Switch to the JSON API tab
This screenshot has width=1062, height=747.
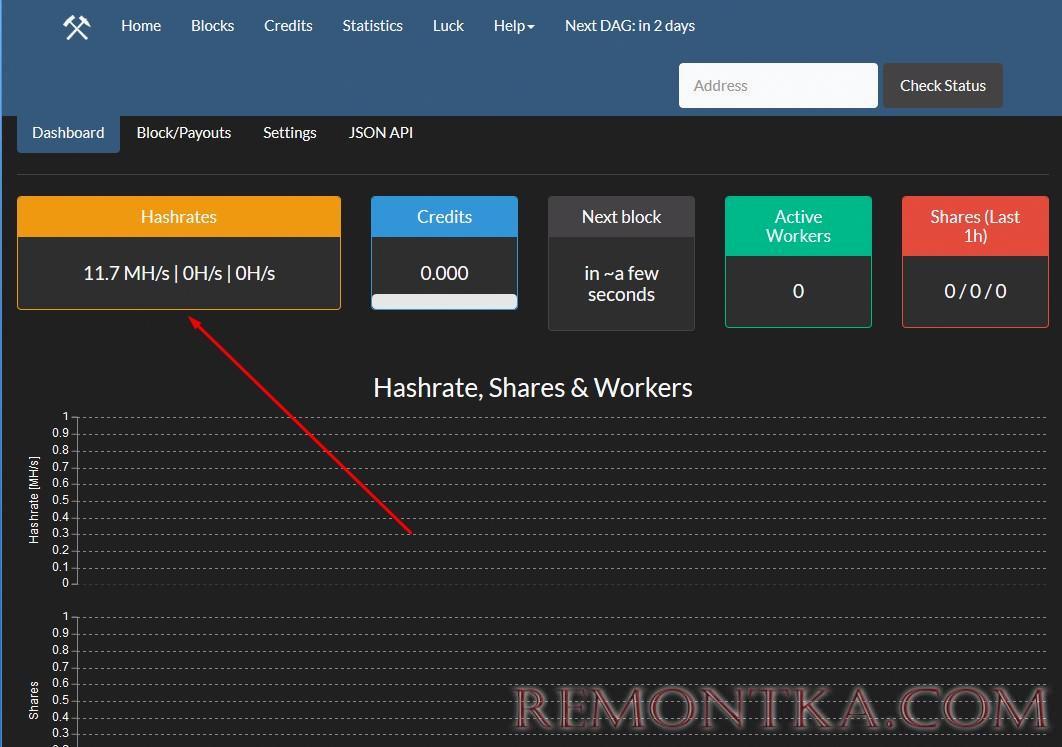pyautogui.click(x=380, y=133)
